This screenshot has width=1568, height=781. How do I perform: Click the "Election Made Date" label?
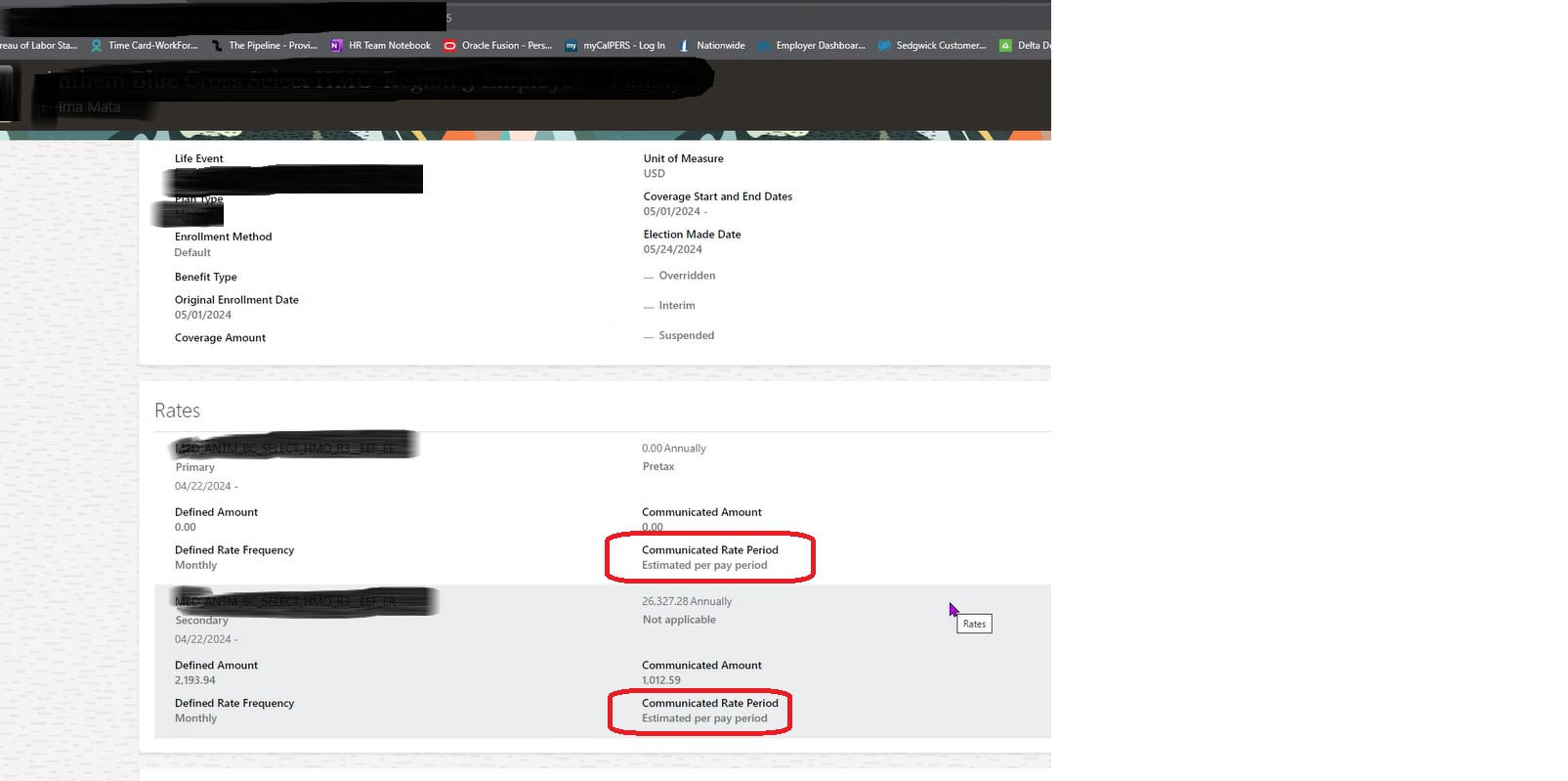point(693,235)
